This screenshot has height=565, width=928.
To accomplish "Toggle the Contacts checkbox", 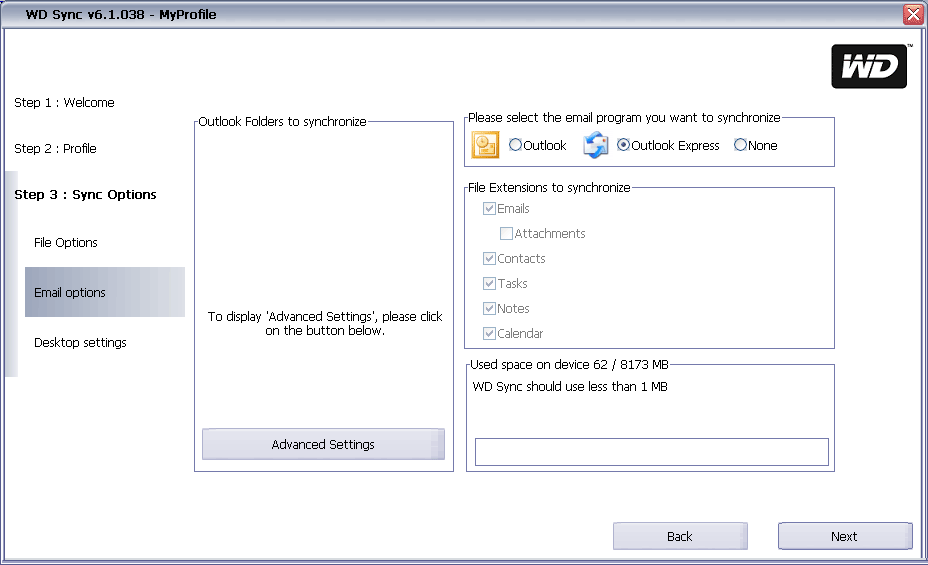I will (x=490, y=259).
